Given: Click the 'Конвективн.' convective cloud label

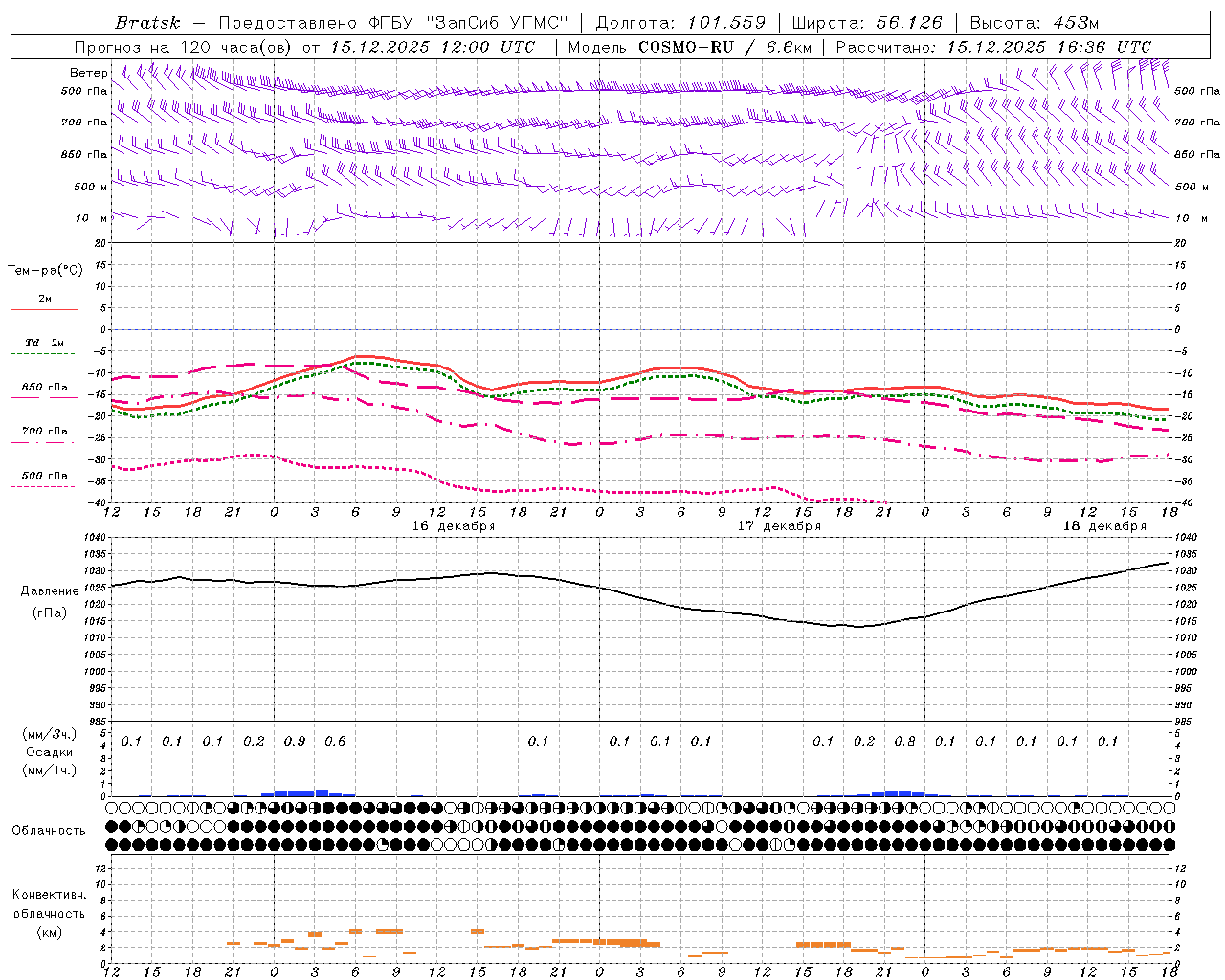Looking at the screenshot, I should click(50, 895).
